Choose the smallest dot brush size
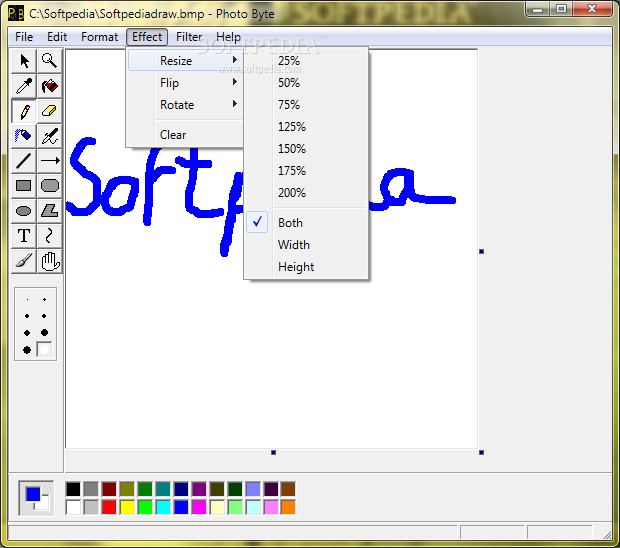Image resolution: width=620 pixels, height=548 pixels. [27, 300]
